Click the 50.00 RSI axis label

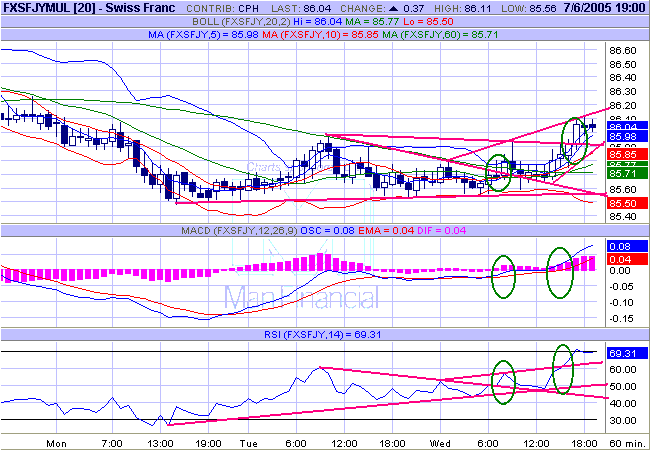(x=622, y=387)
